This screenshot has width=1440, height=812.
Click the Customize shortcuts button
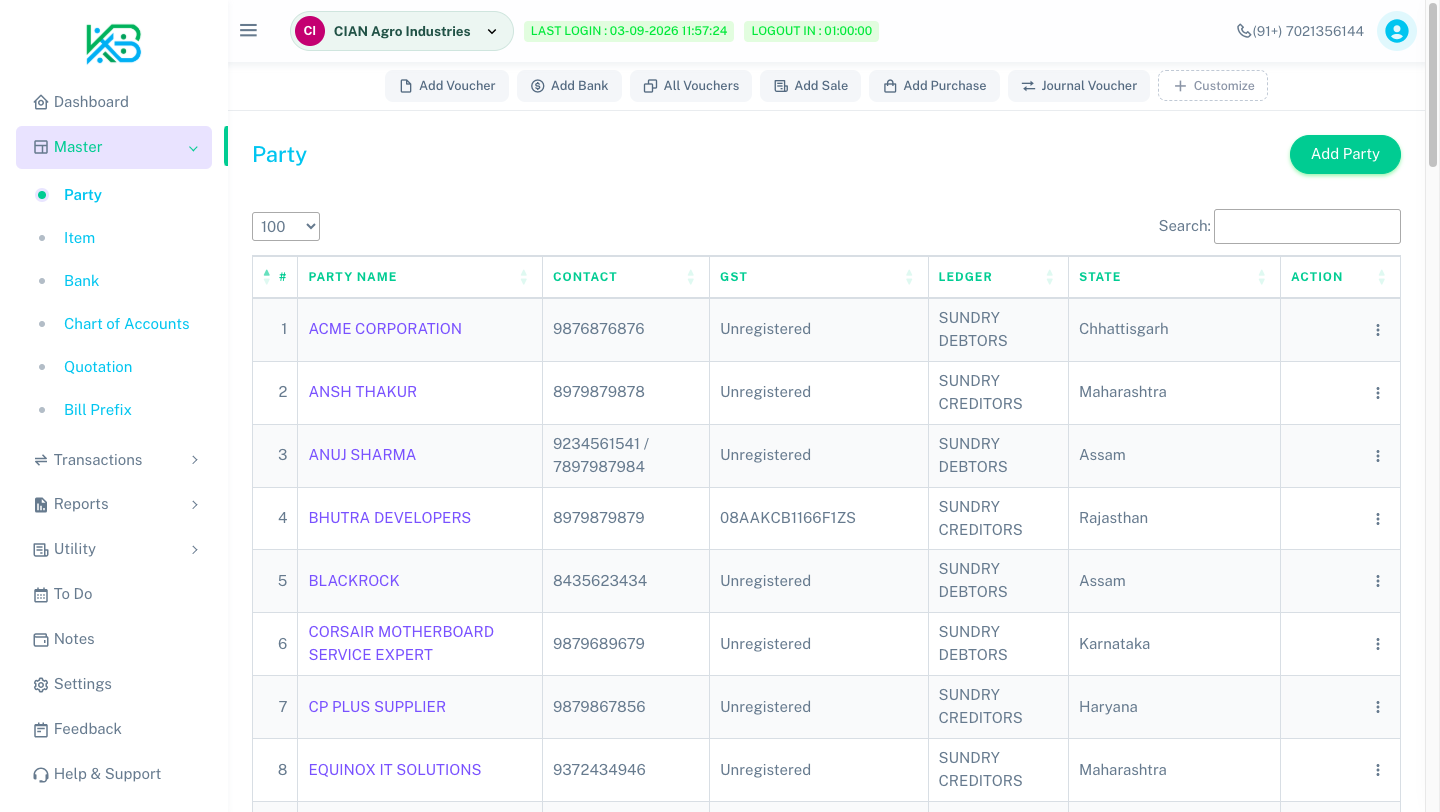[x=1213, y=86]
